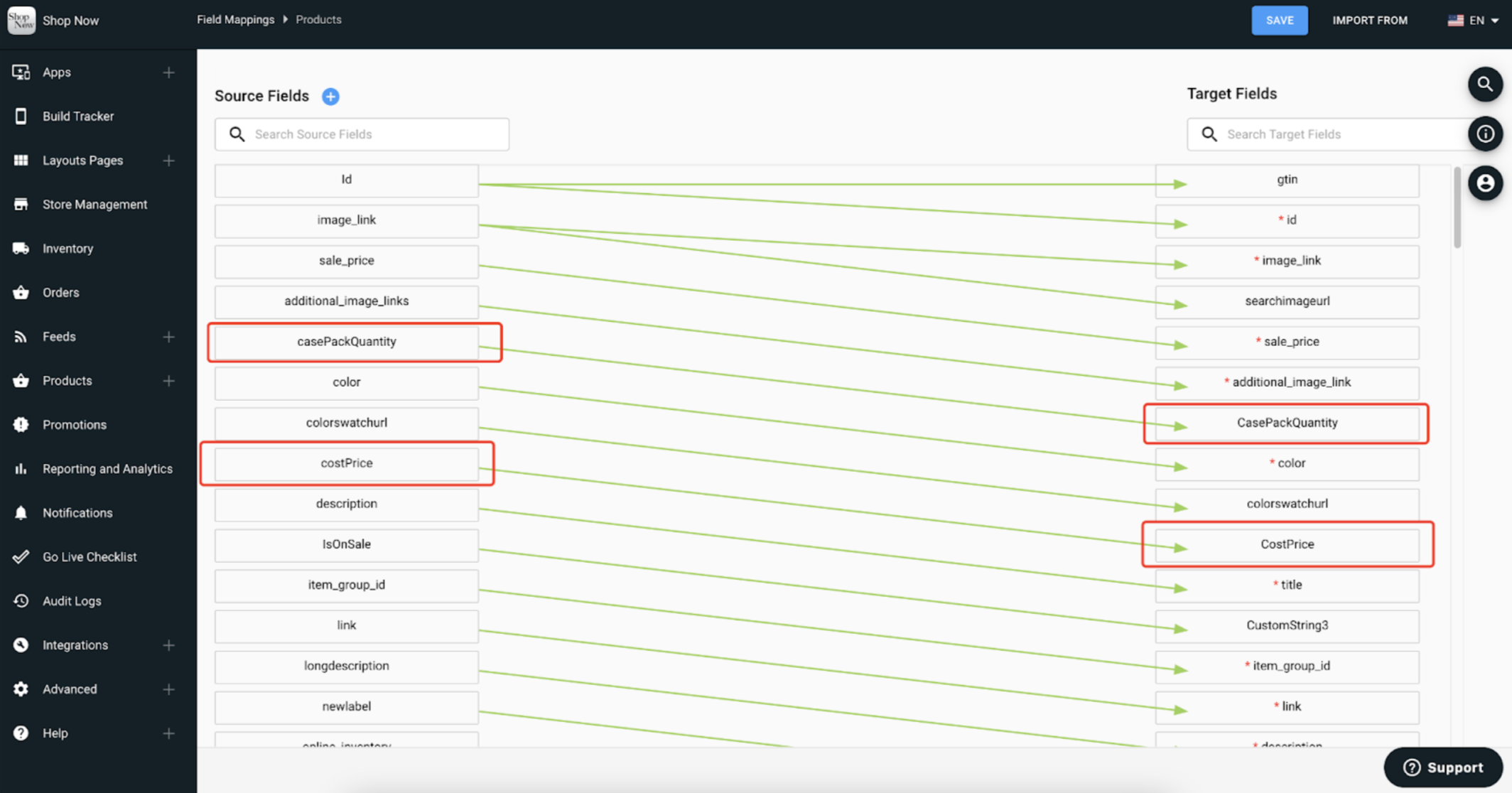Click the Go Live Checklist checkmark icon
Screen dimensions: 1512x793
(x=21, y=557)
